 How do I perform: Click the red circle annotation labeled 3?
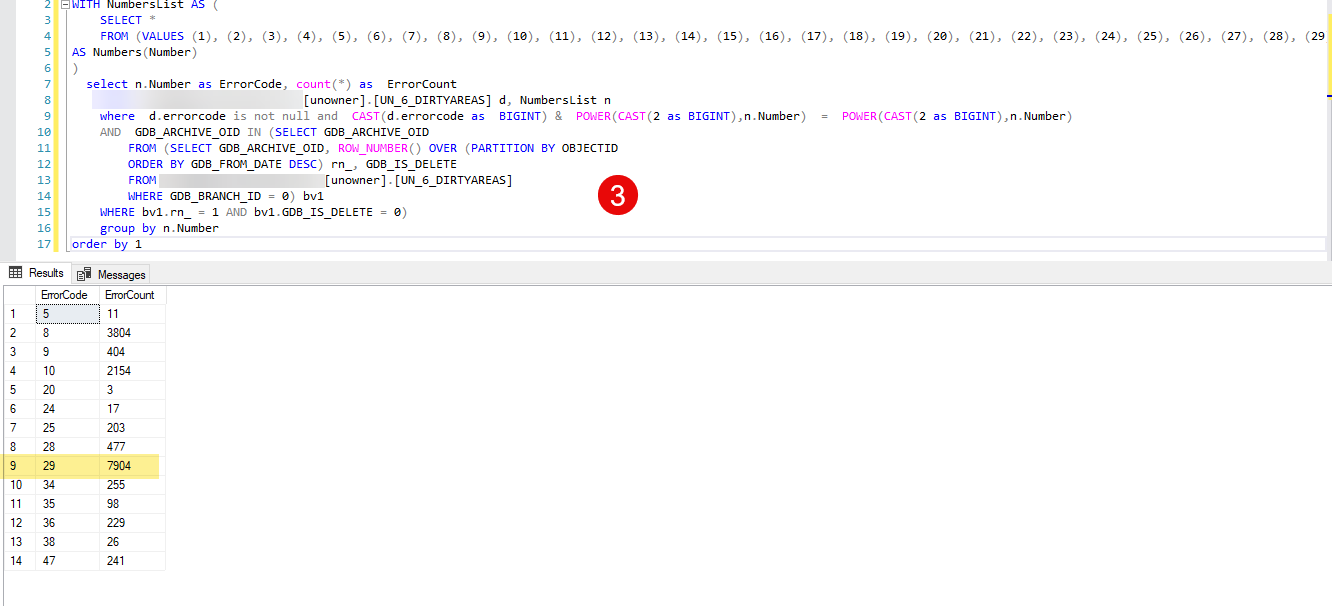[617, 196]
